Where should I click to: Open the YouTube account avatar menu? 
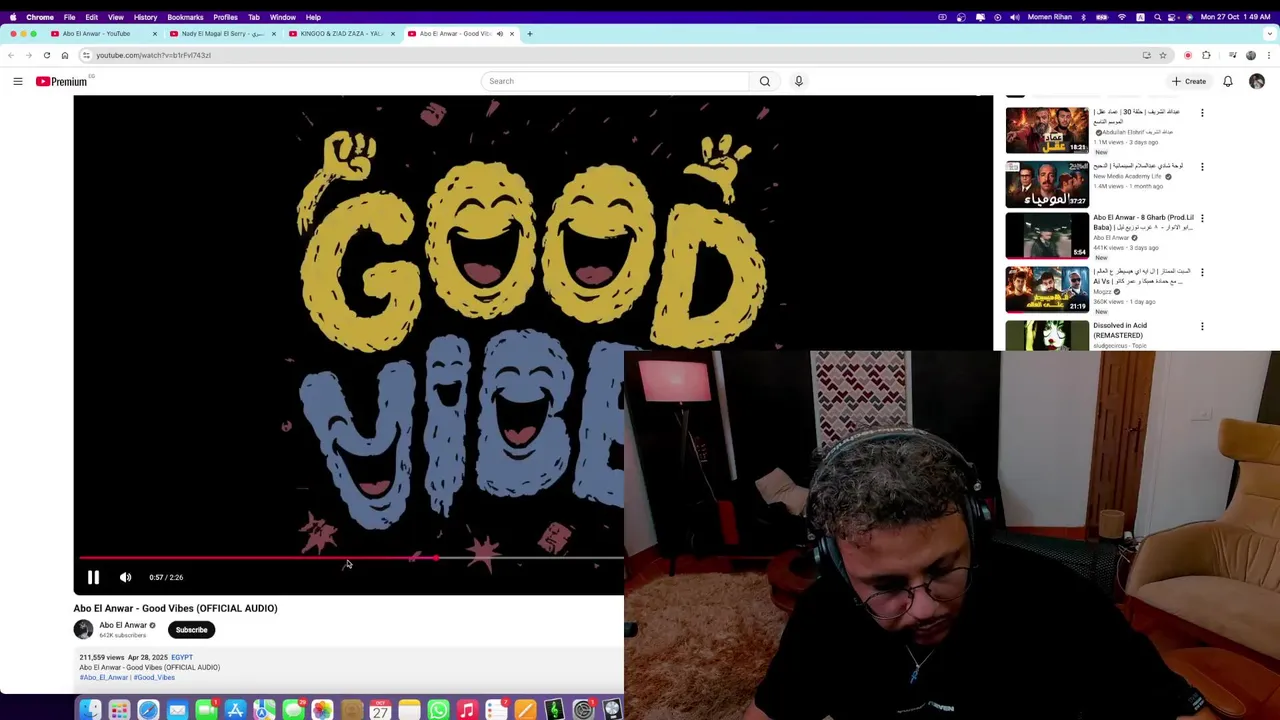tap(1257, 81)
